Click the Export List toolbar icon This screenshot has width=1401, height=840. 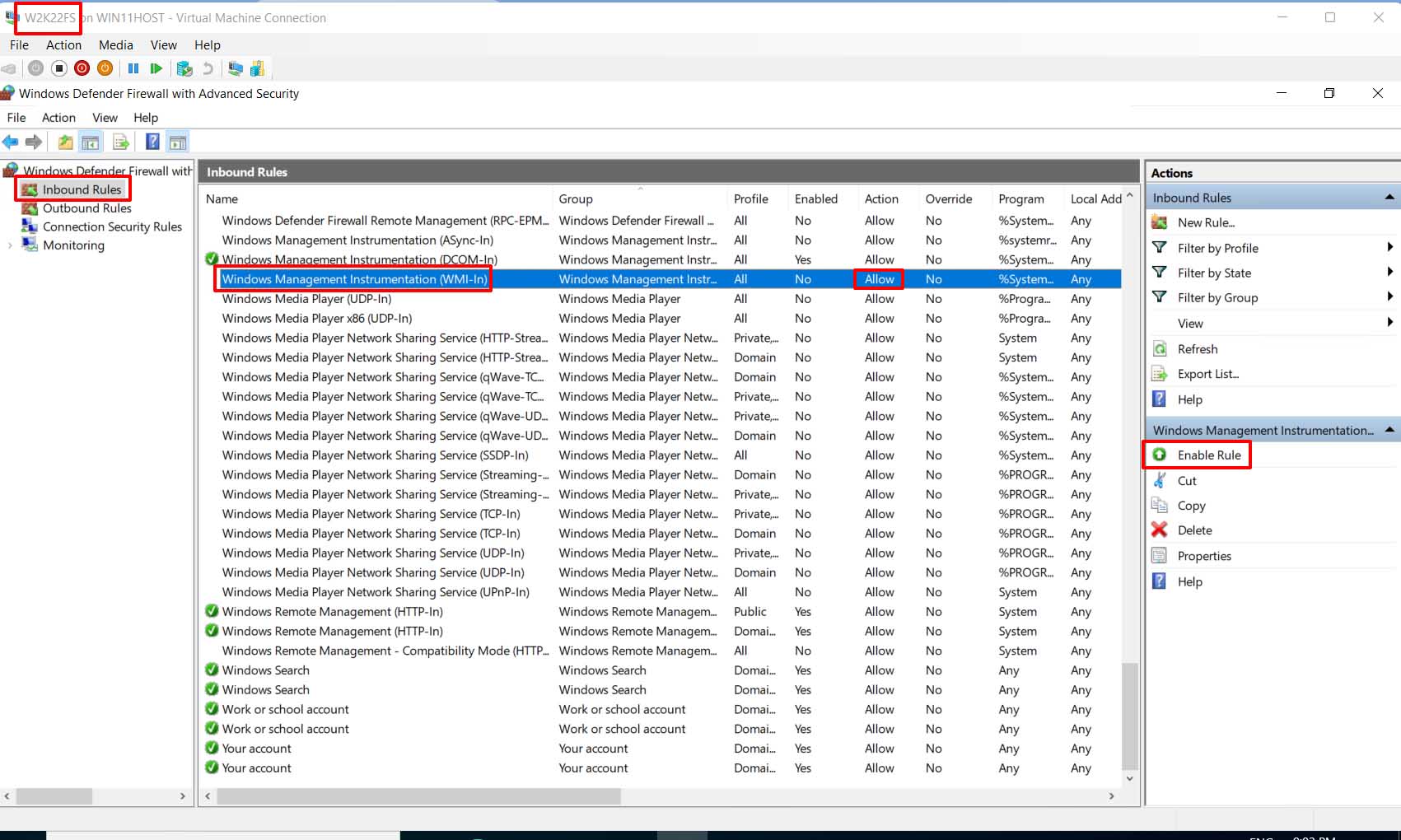click(121, 142)
